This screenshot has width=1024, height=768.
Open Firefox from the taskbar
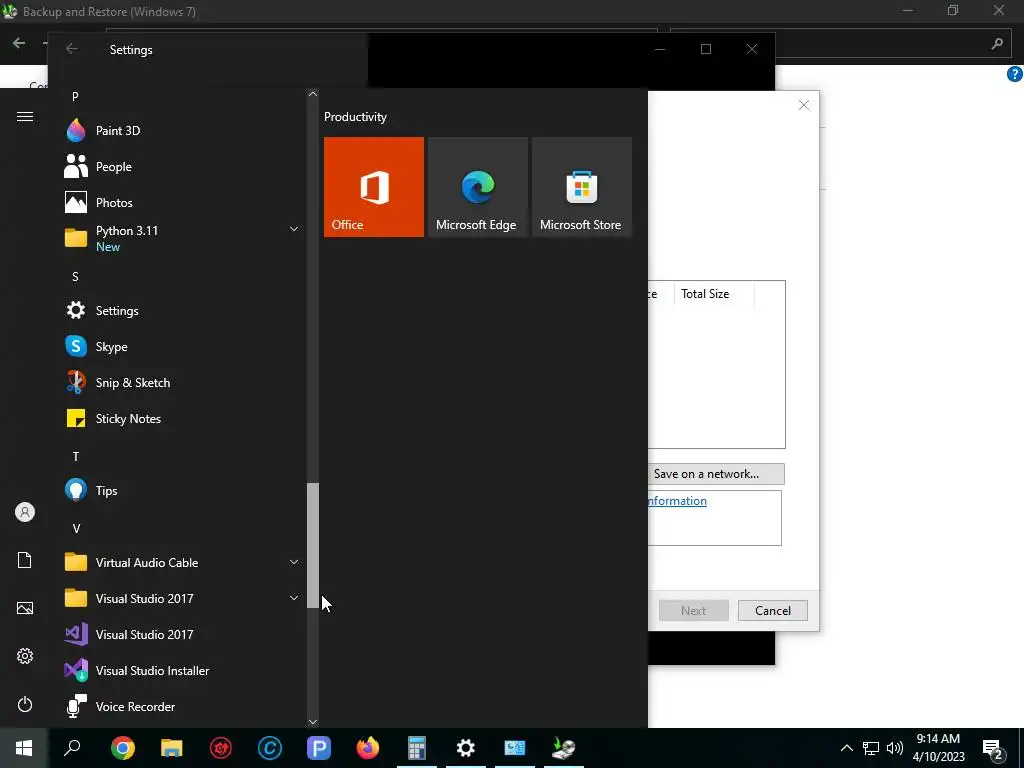368,748
